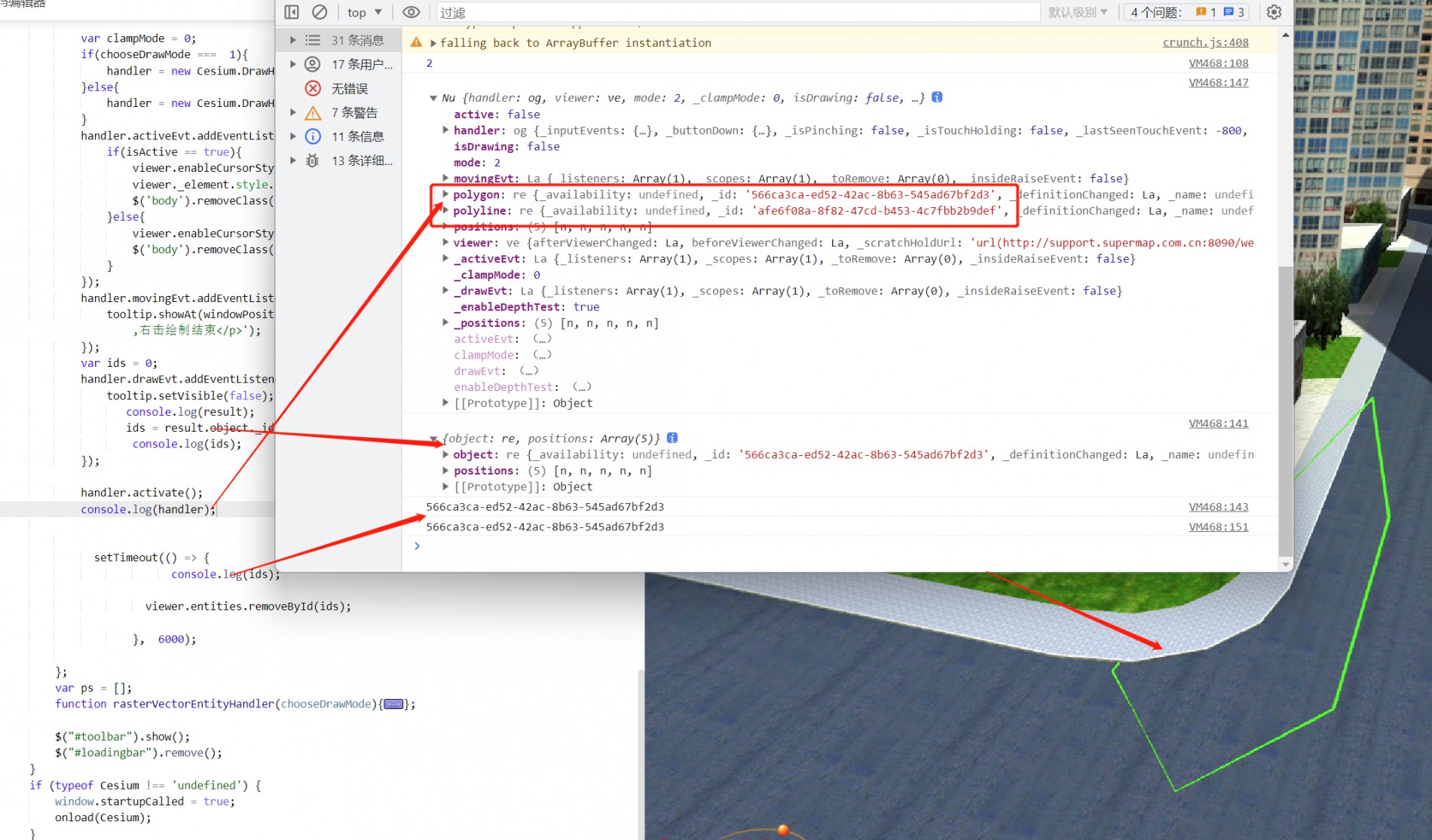The height and width of the screenshot is (840, 1432).
Task: Select the 11 条信息 info circle icon
Action: [313, 136]
